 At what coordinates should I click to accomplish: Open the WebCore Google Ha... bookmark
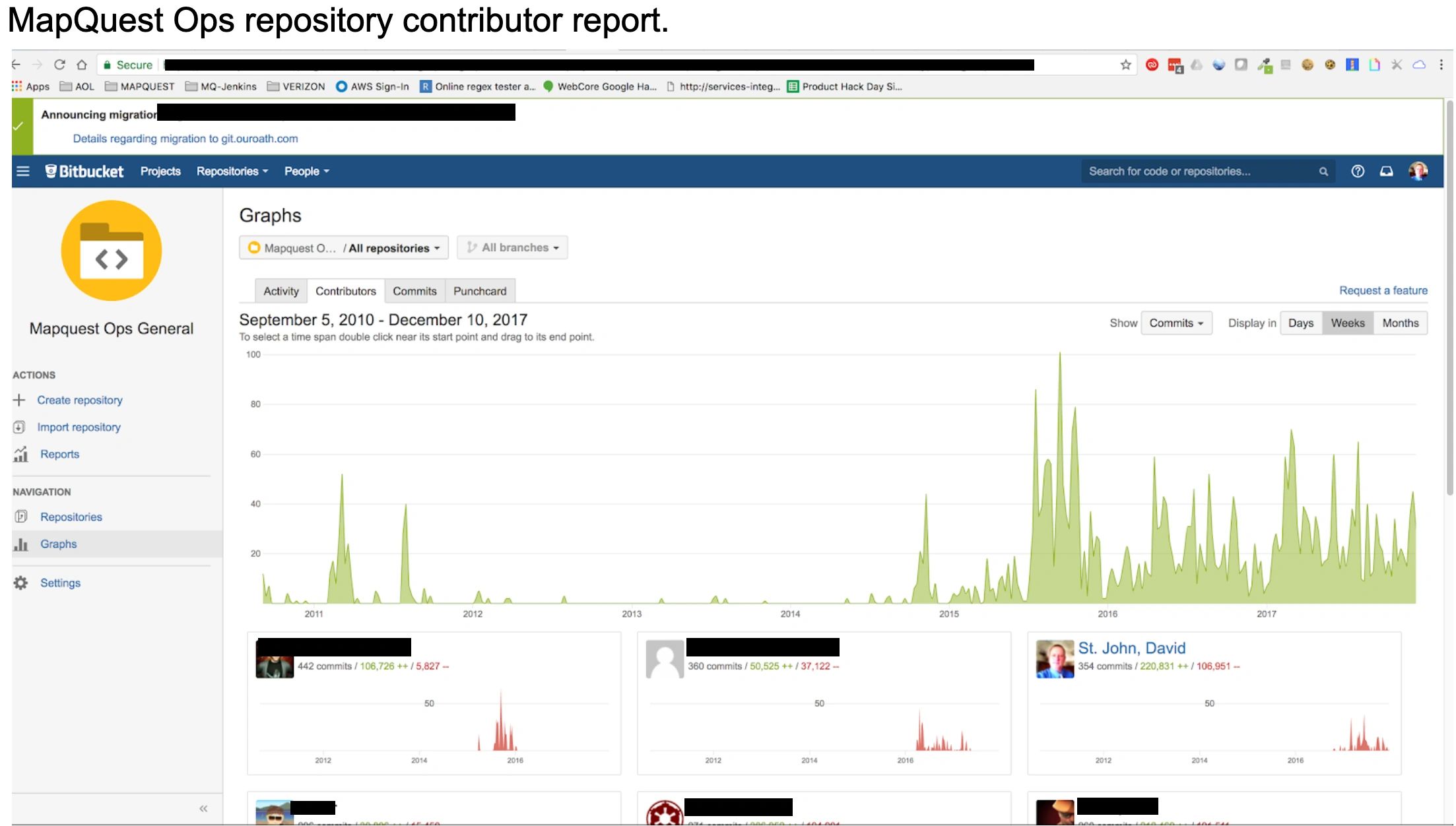pos(600,86)
